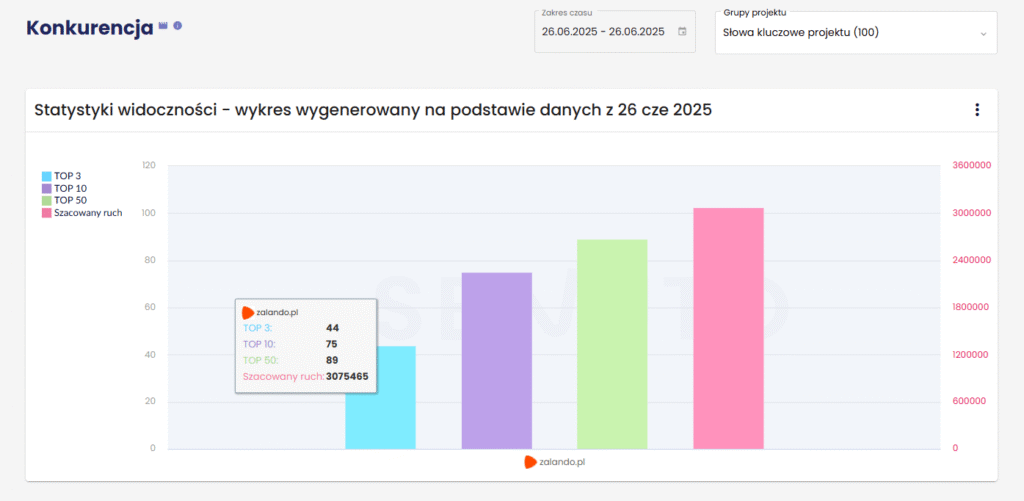Toggle the TOP 50 legend entry
The width and height of the screenshot is (1024, 501).
pos(65,201)
